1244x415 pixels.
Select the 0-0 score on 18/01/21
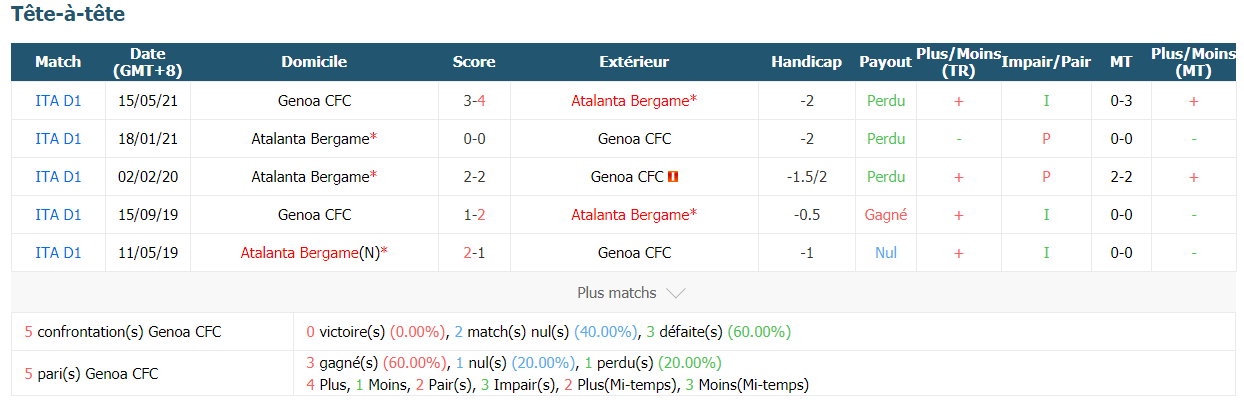tap(474, 139)
